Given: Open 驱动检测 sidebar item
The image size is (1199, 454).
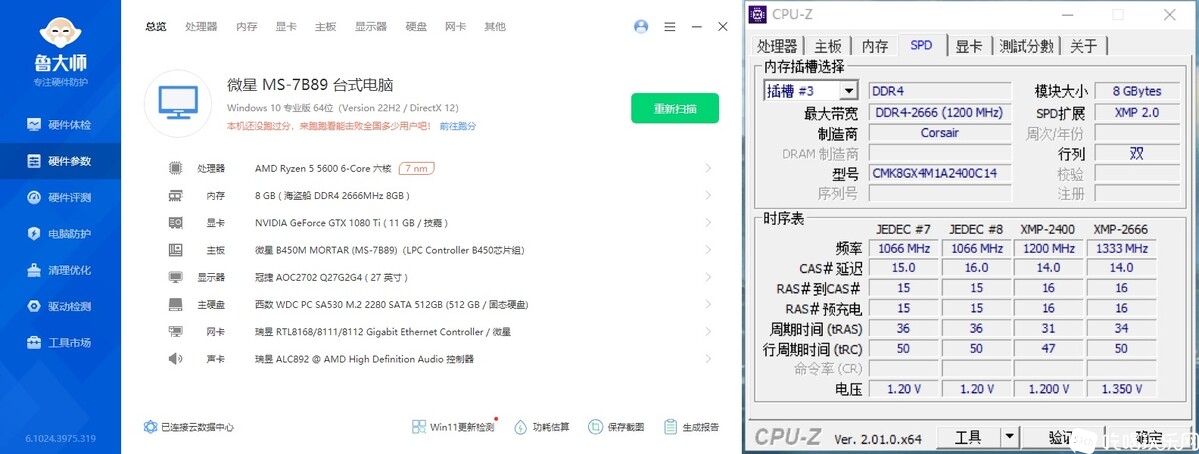Looking at the screenshot, I should click(60, 306).
